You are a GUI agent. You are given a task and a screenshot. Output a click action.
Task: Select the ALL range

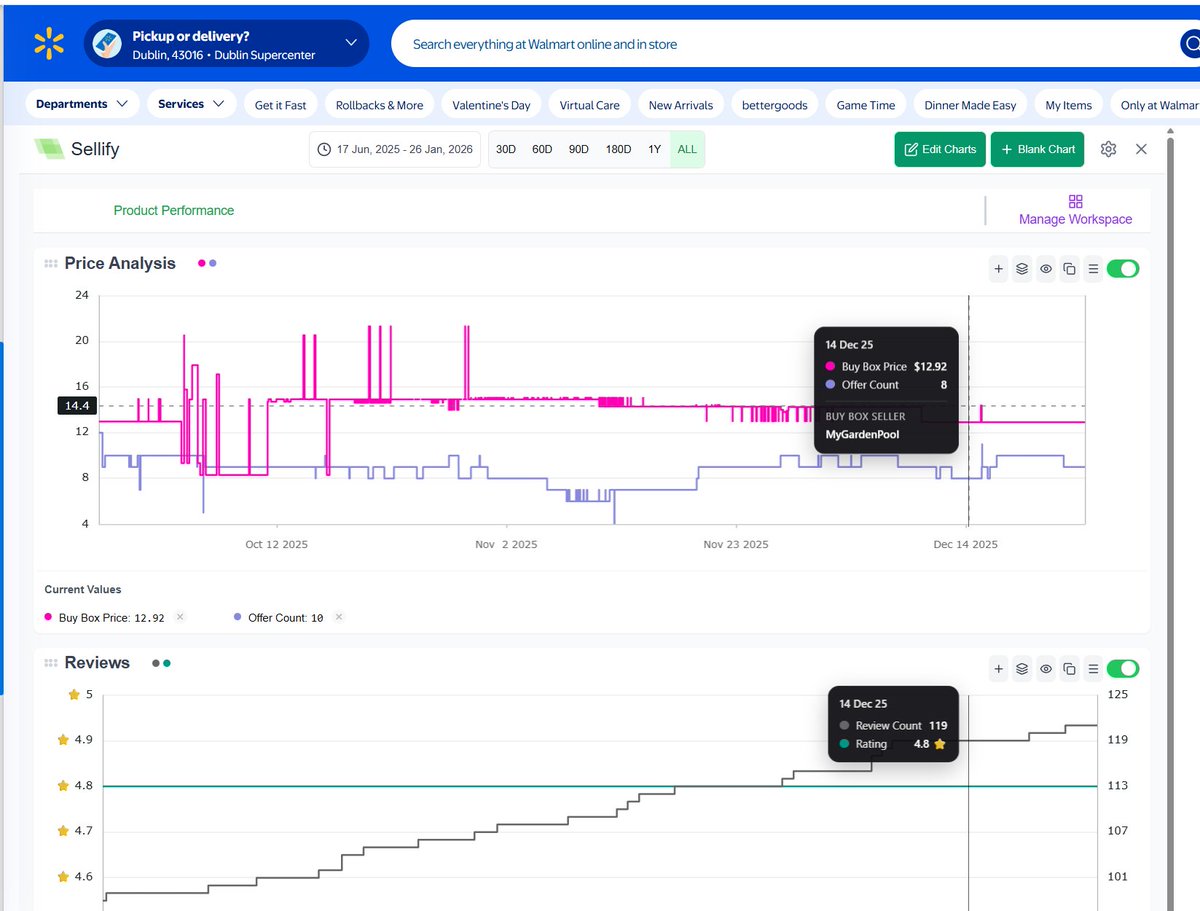pyautogui.click(x=687, y=149)
